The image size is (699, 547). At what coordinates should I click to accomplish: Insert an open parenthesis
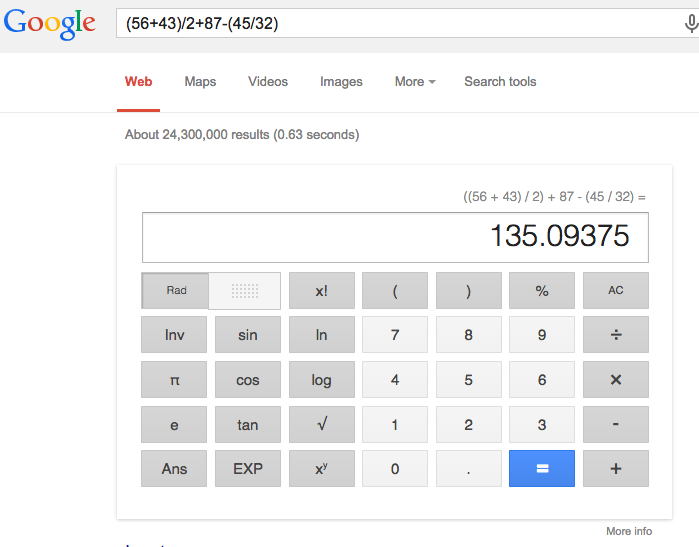click(395, 291)
